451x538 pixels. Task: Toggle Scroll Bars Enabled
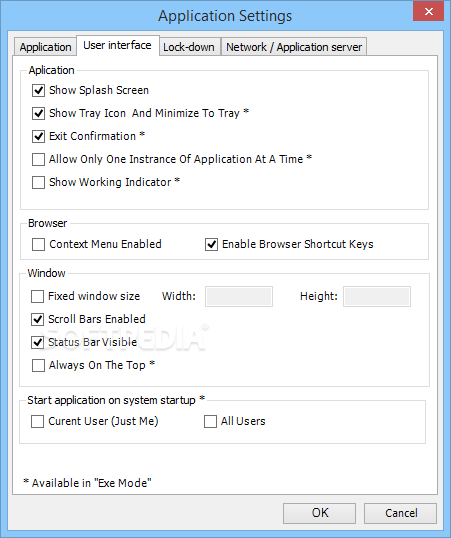coord(37,319)
